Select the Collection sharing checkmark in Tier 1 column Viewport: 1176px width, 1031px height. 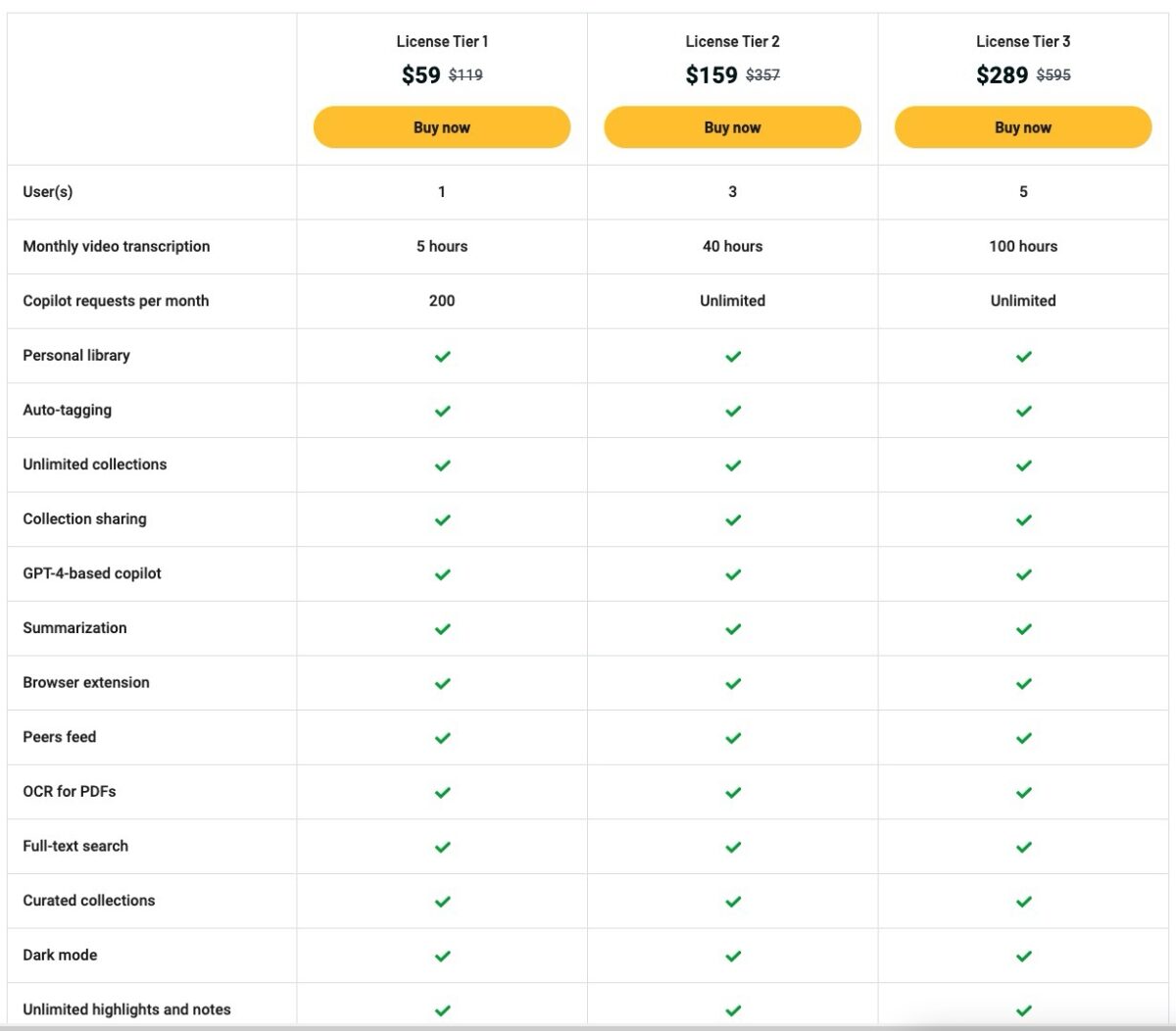coord(441,519)
